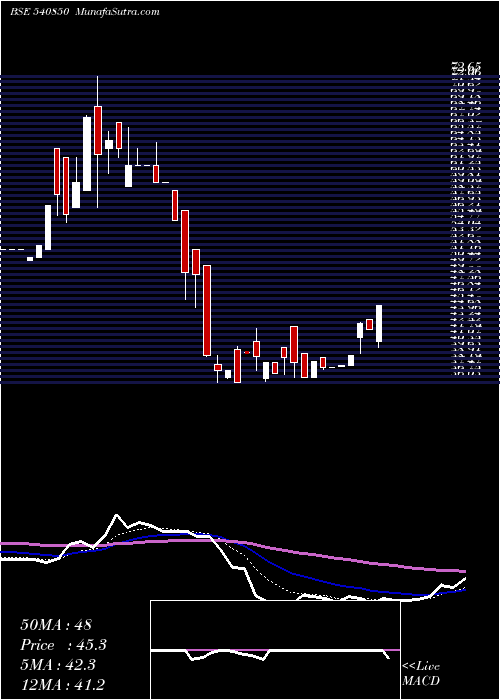Click the Price : 45.3 reading
This screenshot has height=700, width=500.
click(63, 645)
